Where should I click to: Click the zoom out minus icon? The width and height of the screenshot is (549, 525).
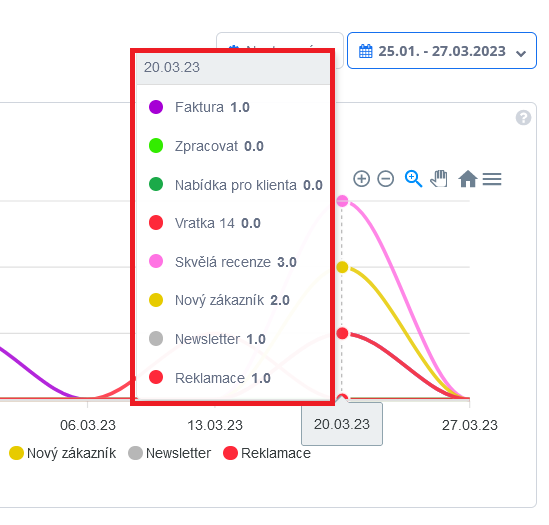pos(385,179)
